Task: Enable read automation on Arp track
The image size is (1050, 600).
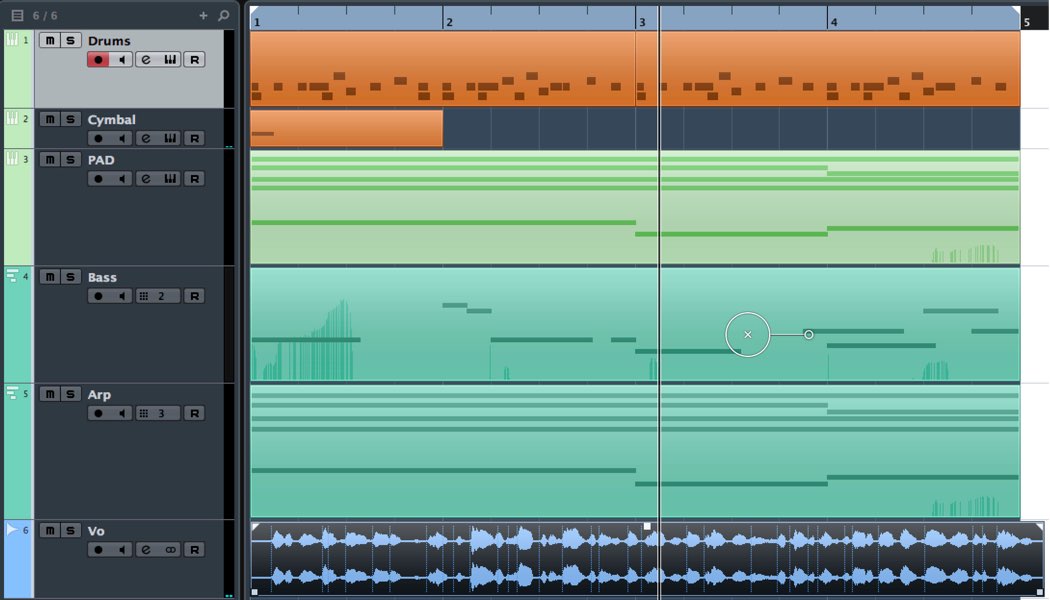Action: tap(194, 413)
